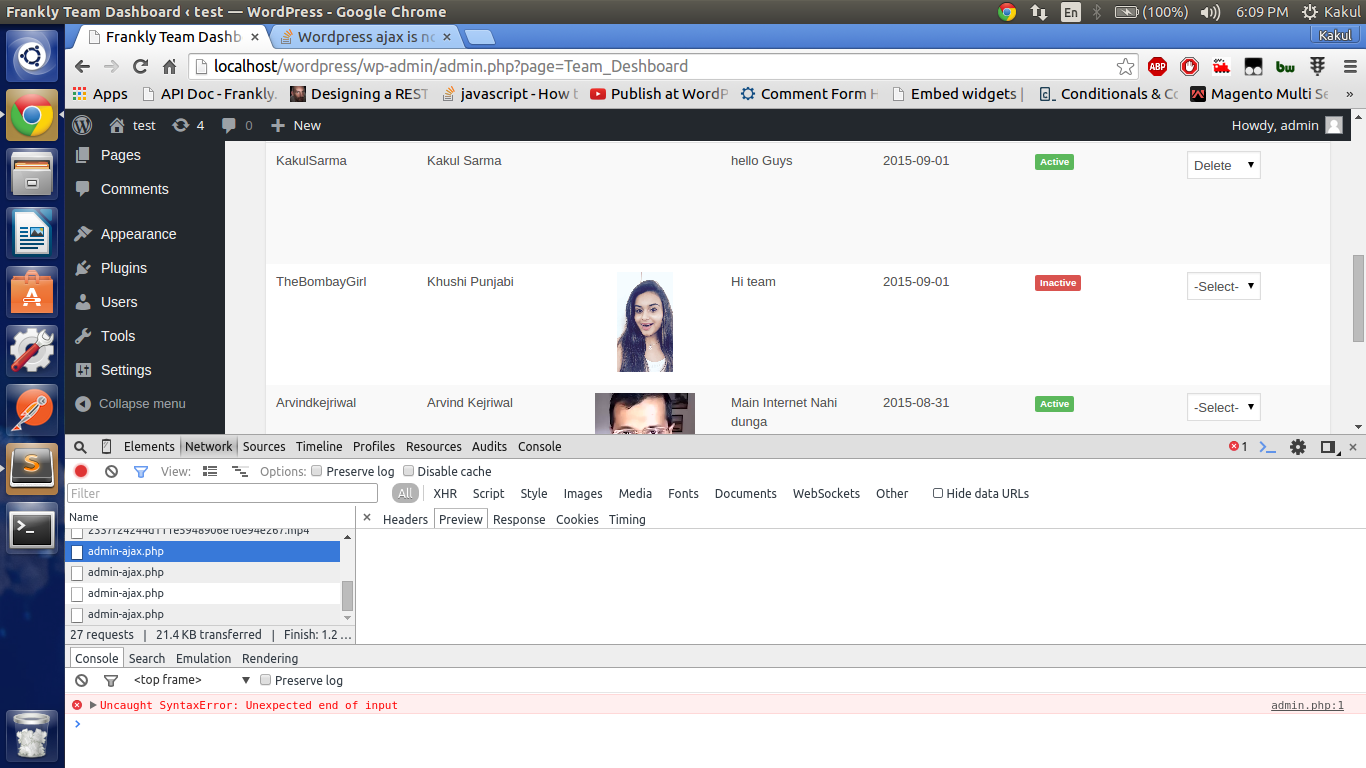Screen dimensions: 1366x768
Task: Open the -Select- dropdown for TheBombayGirl
Action: click(x=1223, y=286)
